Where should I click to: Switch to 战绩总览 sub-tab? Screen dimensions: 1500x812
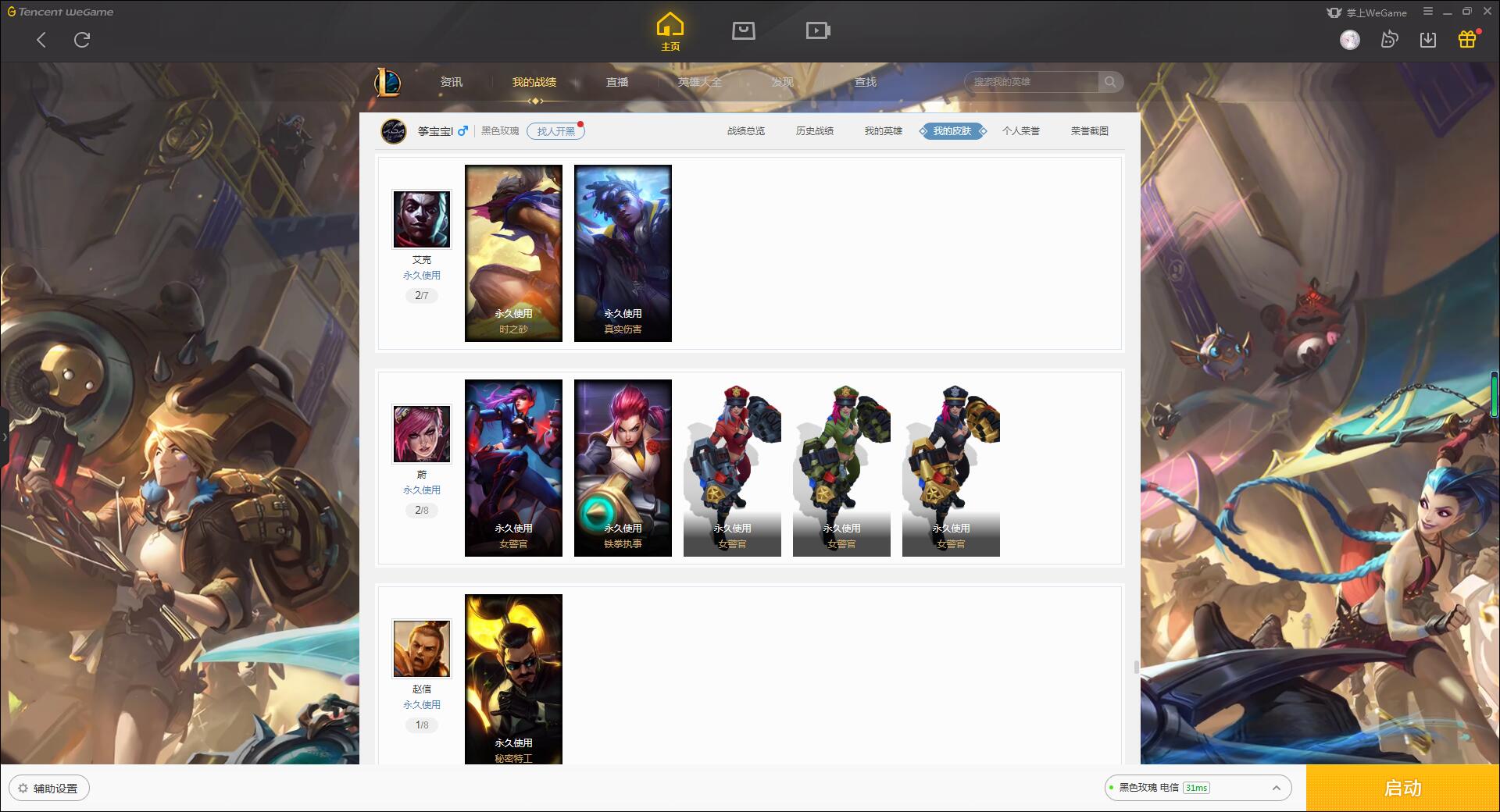tap(746, 131)
